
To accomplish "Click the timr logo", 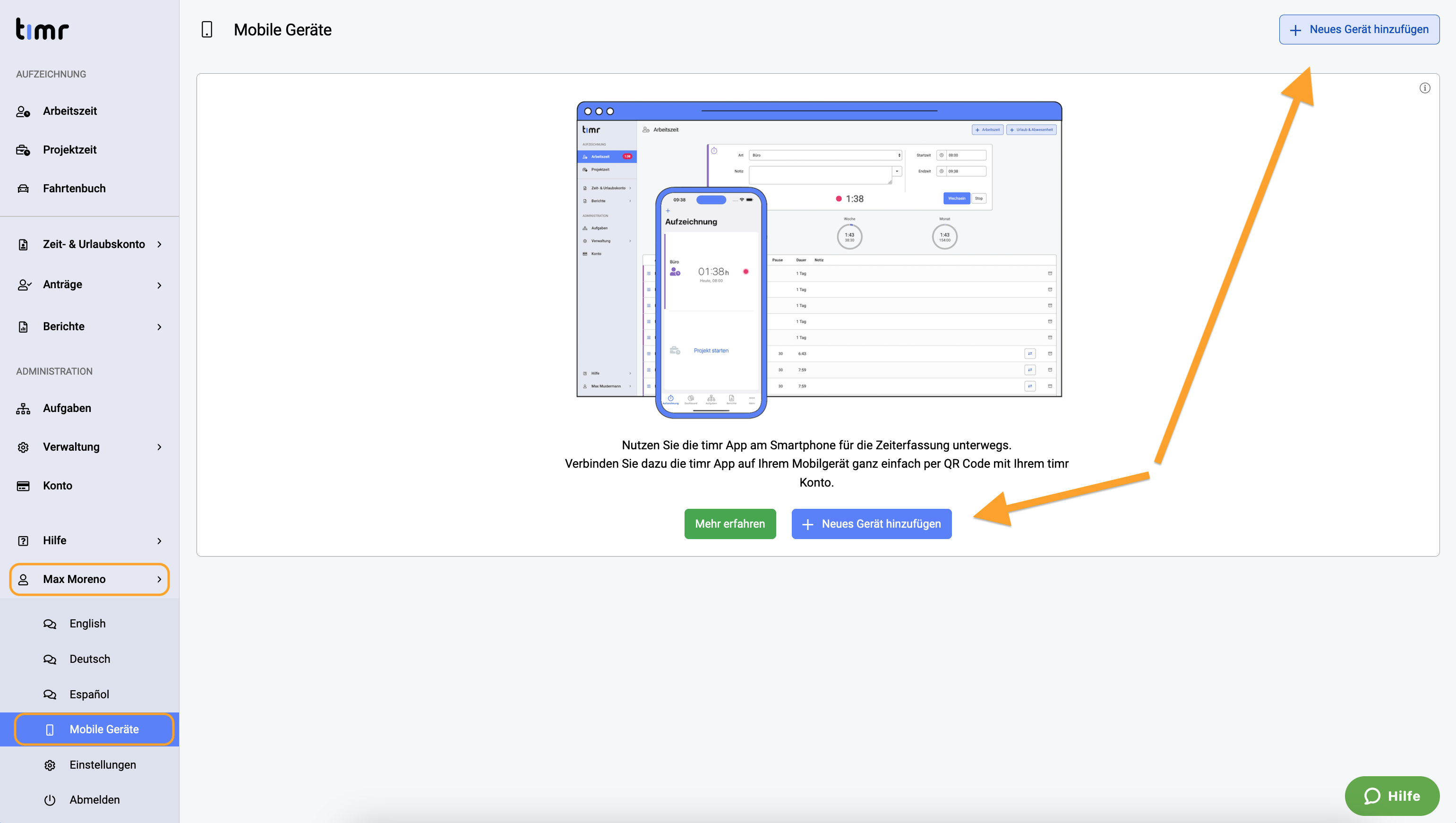I will [x=43, y=29].
